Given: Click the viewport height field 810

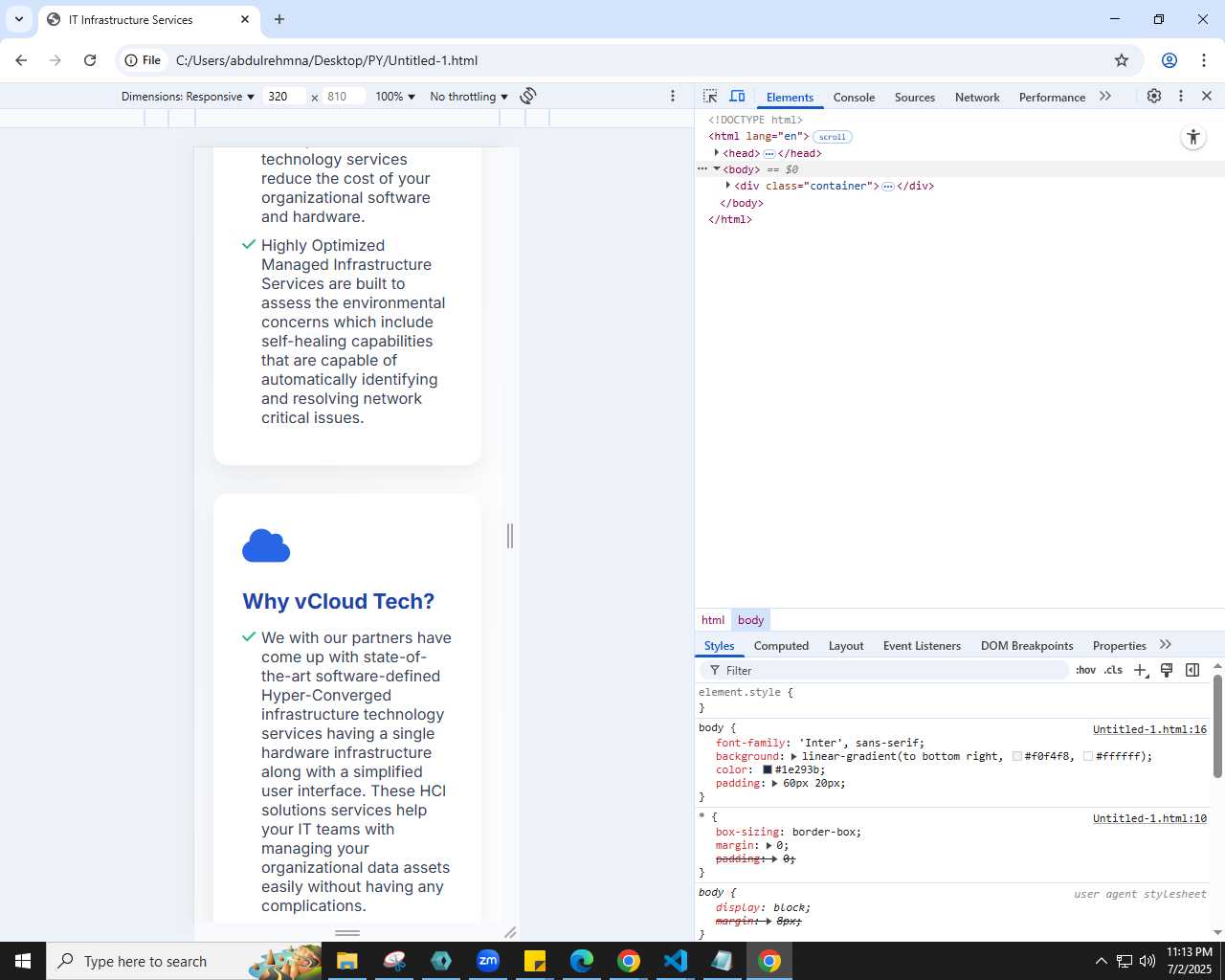Looking at the screenshot, I should click(344, 97).
